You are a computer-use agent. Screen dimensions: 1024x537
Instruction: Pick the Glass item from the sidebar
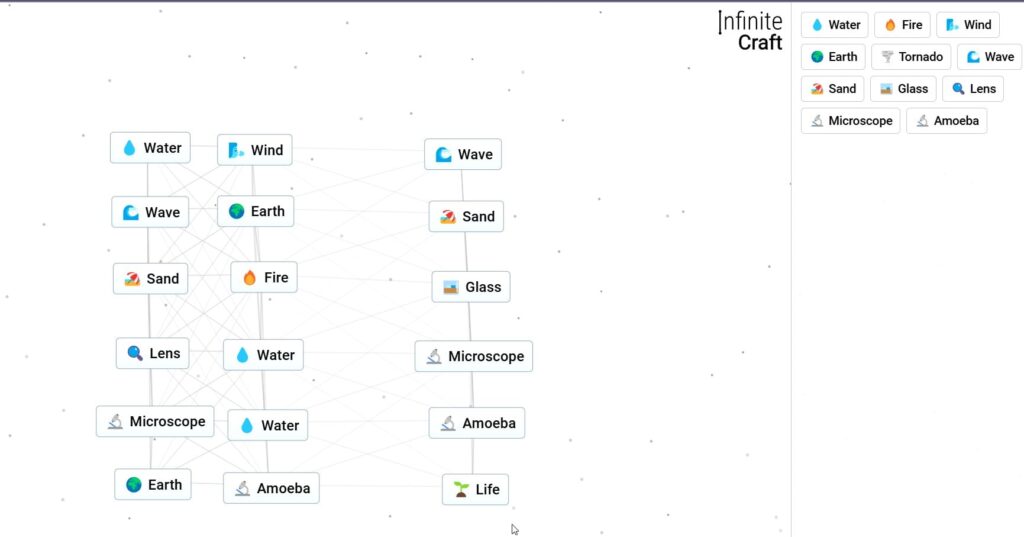point(903,89)
